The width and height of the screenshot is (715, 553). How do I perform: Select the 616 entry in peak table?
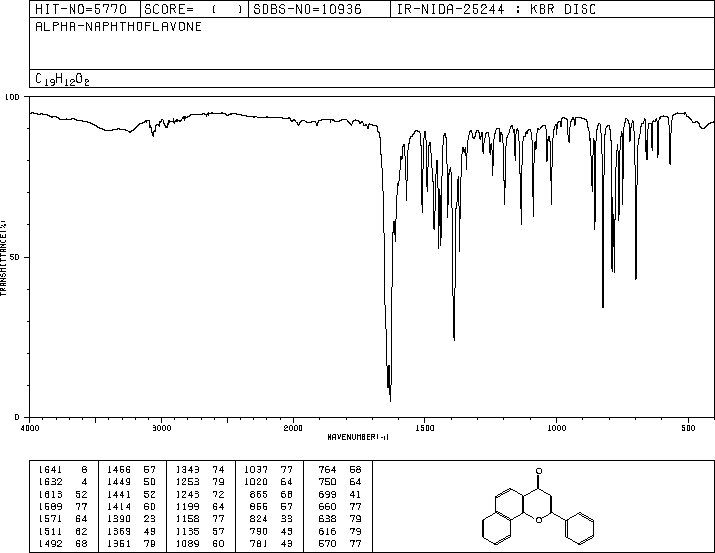pyautogui.click(x=340, y=531)
